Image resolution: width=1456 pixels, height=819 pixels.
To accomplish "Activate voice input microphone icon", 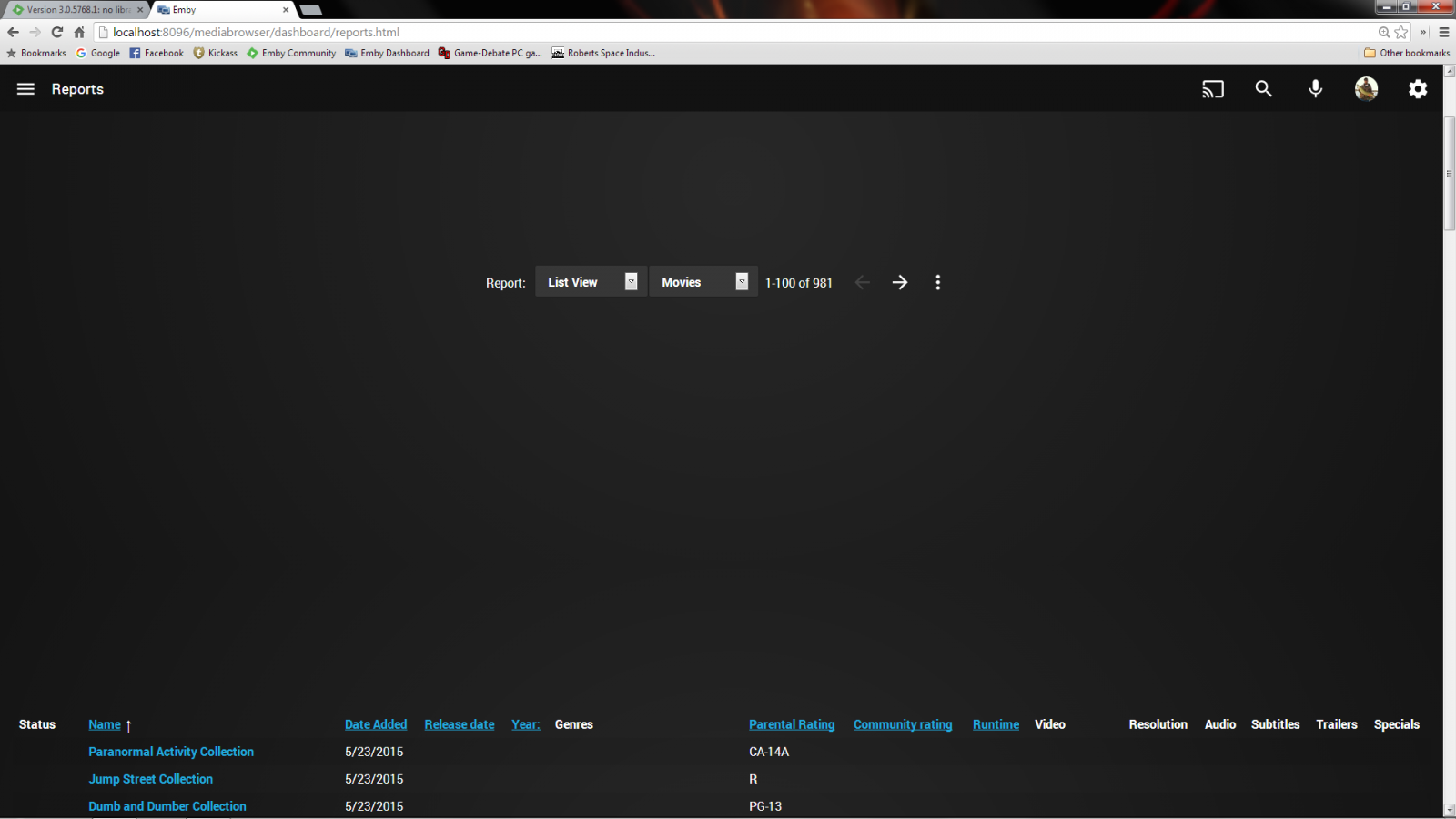I will (1315, 88).
